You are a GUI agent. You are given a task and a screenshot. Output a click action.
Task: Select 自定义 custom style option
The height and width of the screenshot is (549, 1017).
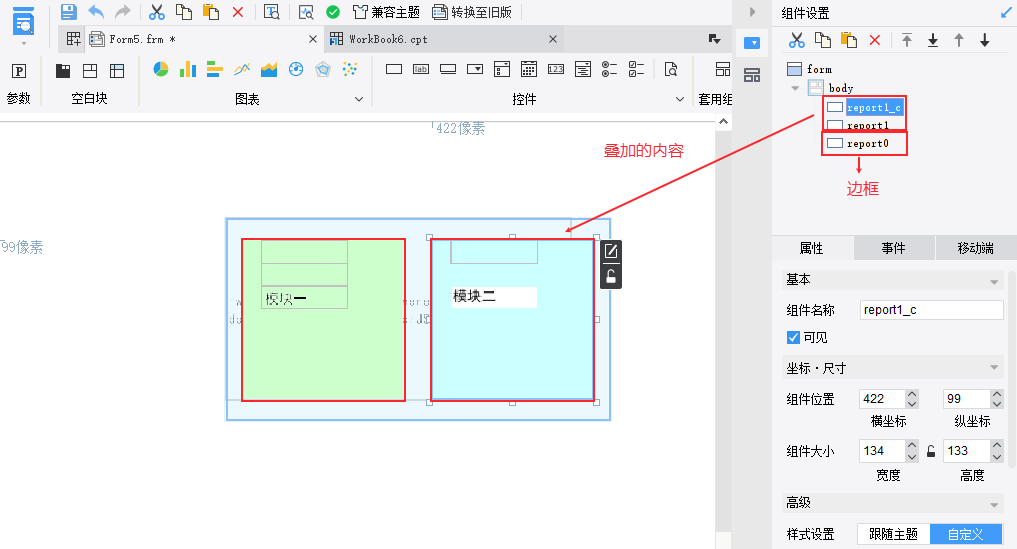pos(966,534)
